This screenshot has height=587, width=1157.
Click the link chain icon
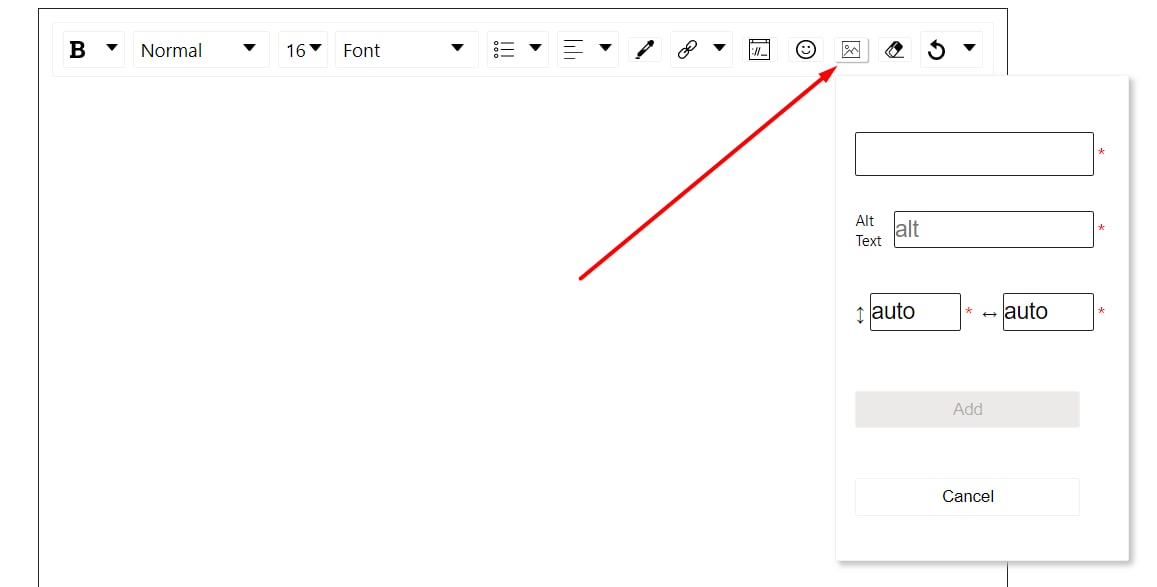tap(688, 49)
